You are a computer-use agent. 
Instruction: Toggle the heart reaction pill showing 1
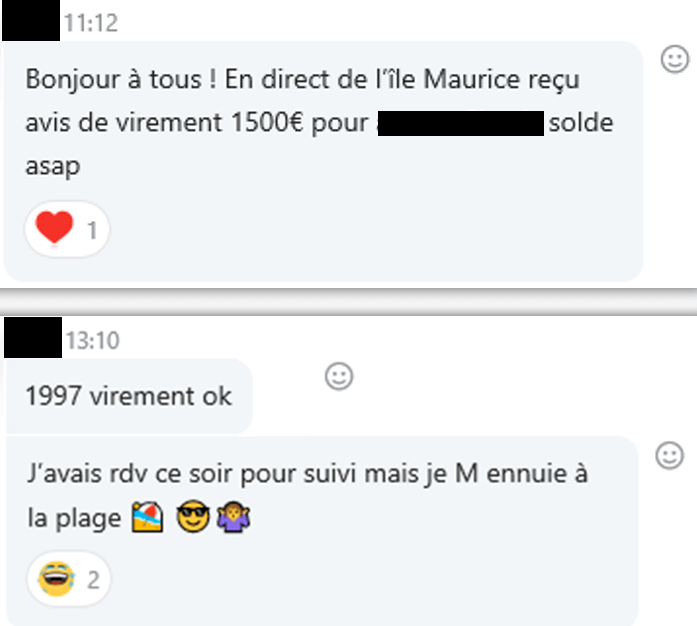click(x=67, y=229)
